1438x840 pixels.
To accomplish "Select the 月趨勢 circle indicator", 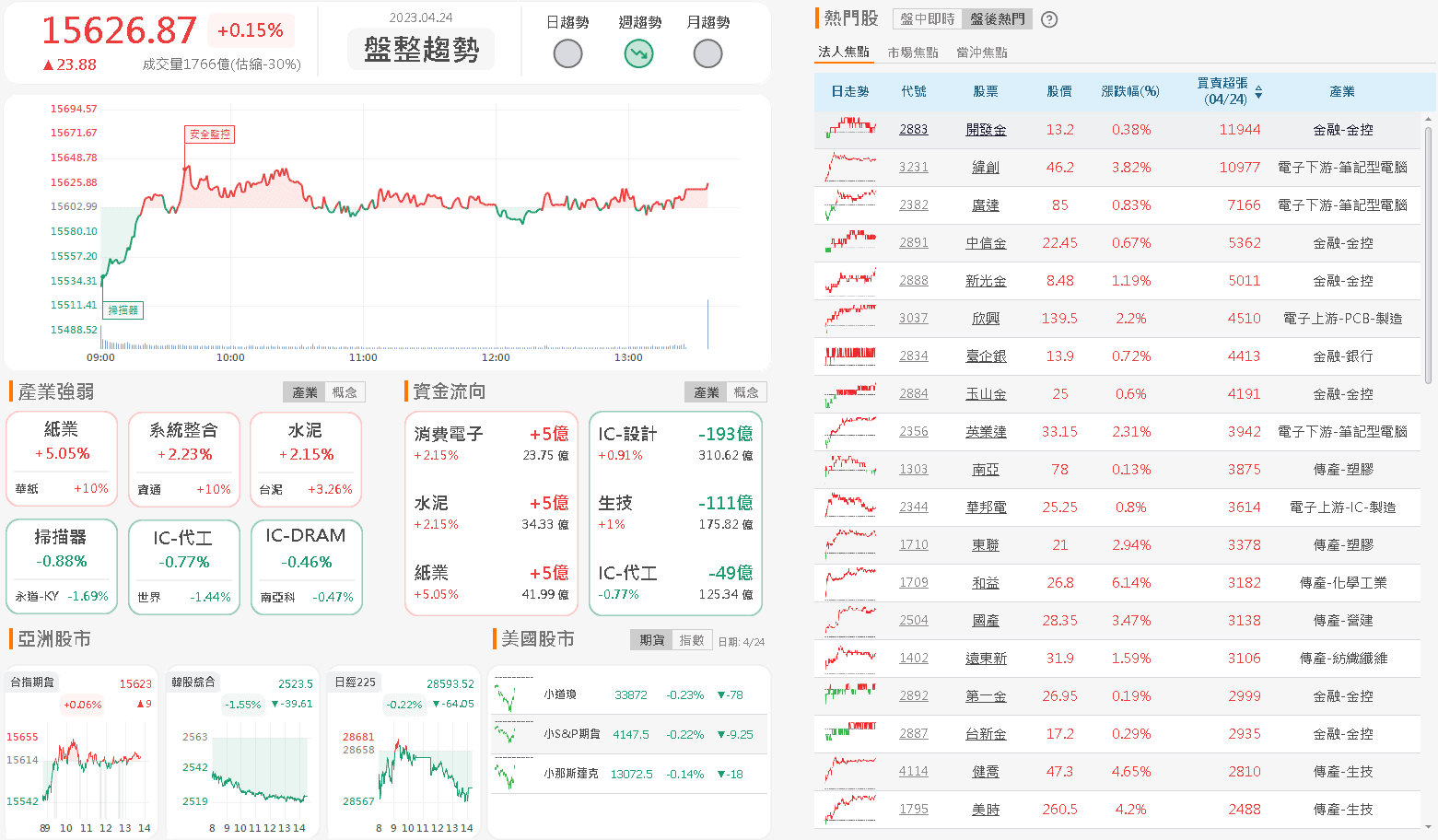I will tap(707, 54).
